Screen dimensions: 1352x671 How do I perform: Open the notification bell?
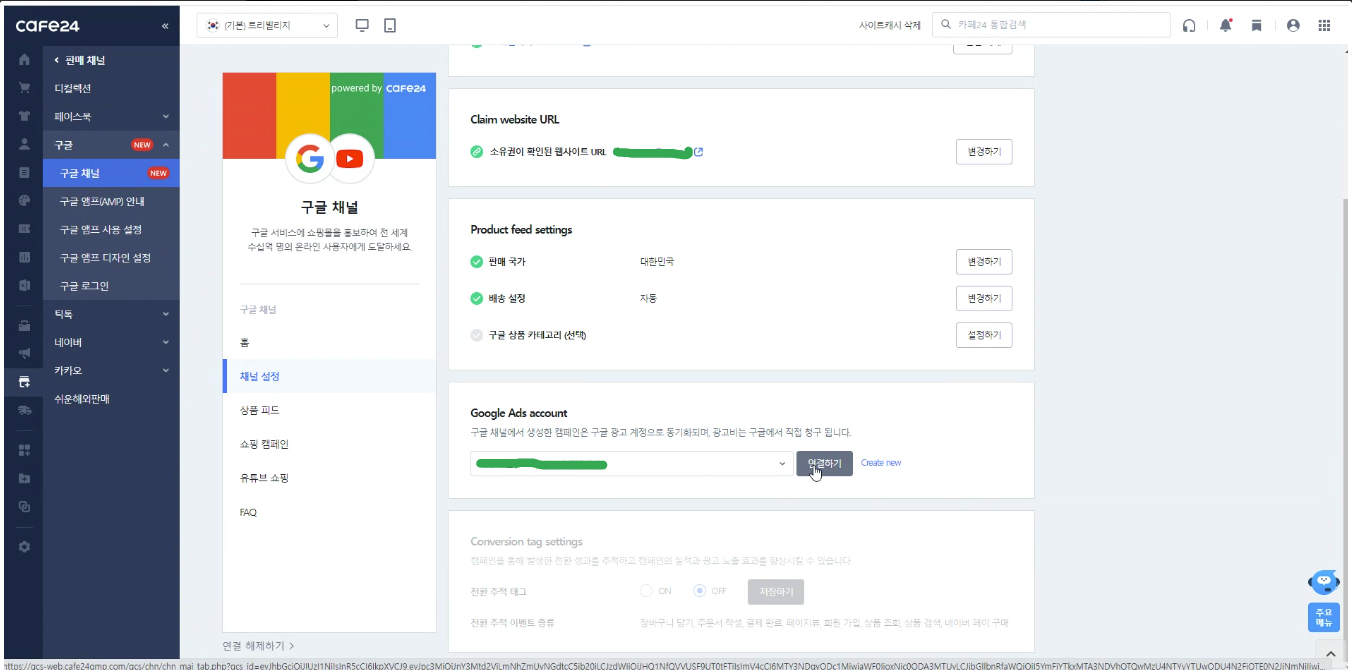pyautogui.click(x=1225, y=26)
